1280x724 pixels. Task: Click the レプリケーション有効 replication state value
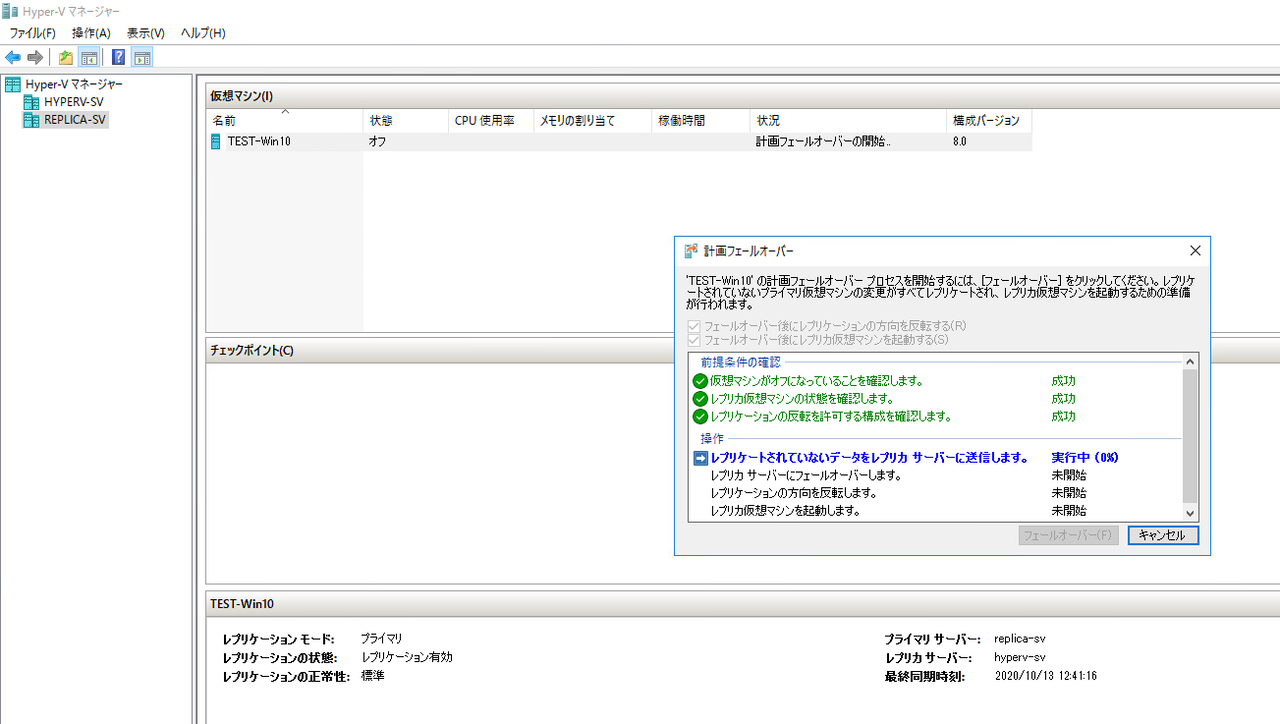pos(407,658)
